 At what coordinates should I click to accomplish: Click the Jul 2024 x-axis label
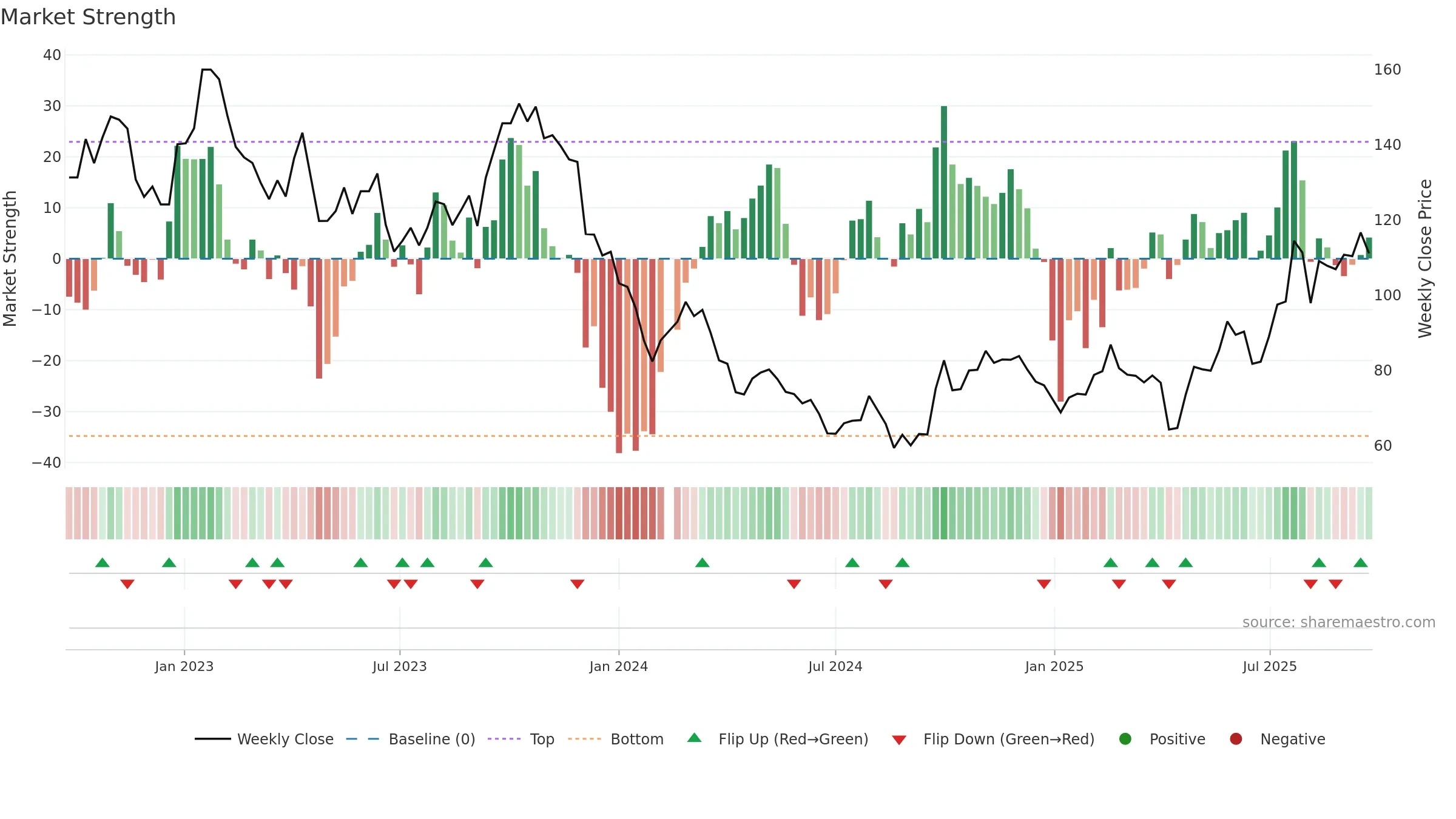point(835,666)
